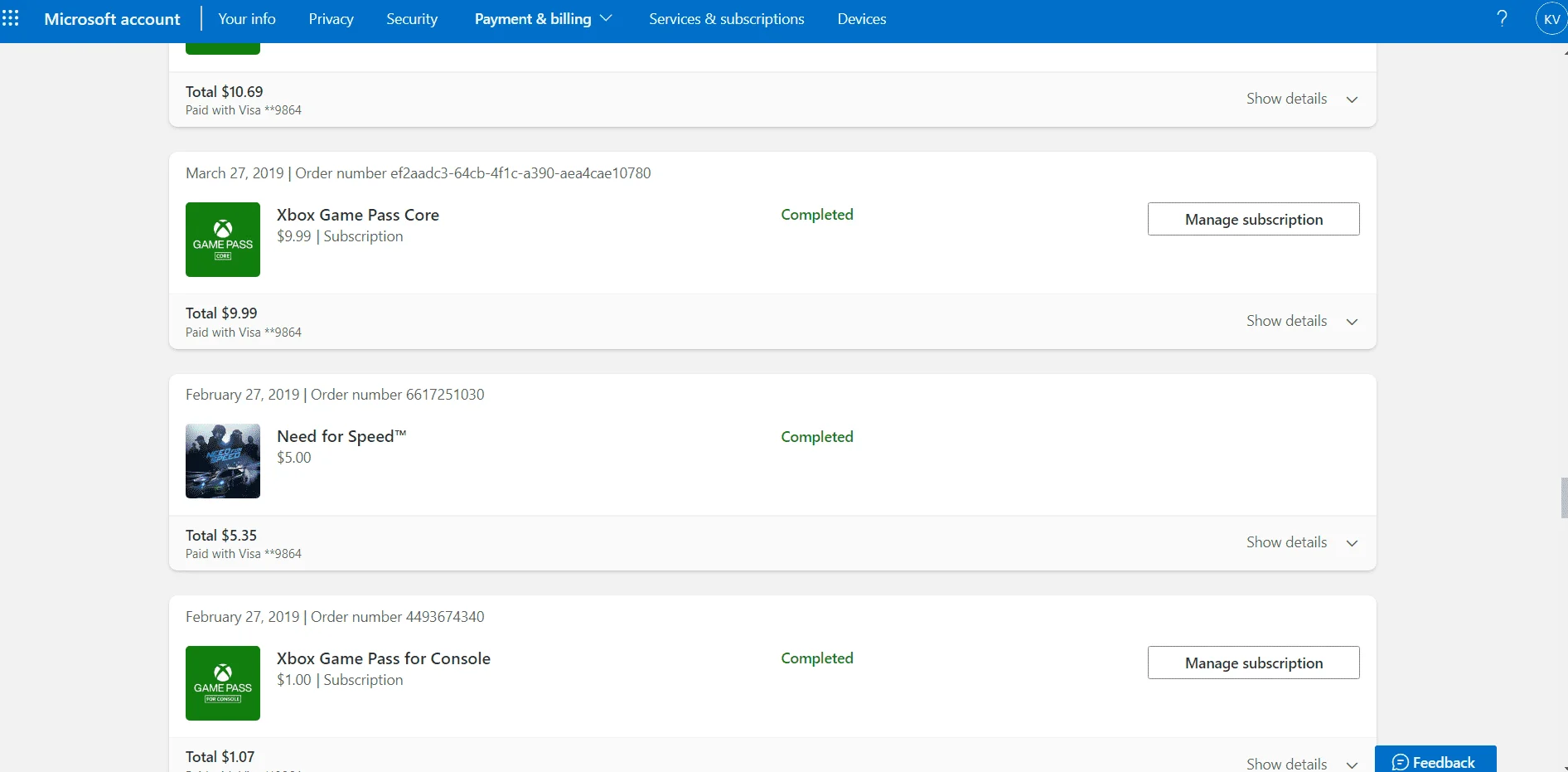The height and width of the screenshot is (772, 1568).
Task: Show details for the $10.69 order
Action: (x=1302, y=99)
